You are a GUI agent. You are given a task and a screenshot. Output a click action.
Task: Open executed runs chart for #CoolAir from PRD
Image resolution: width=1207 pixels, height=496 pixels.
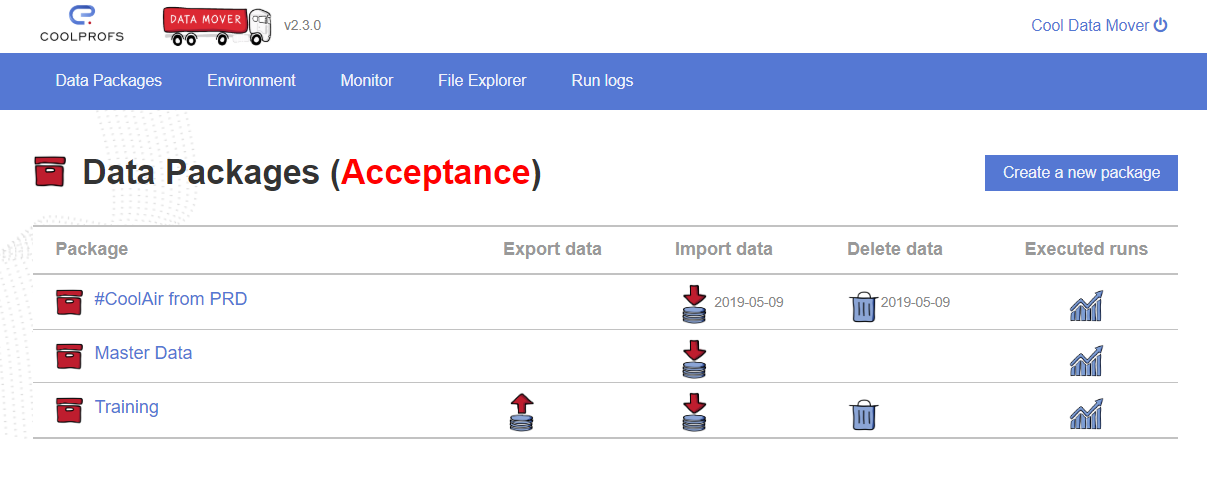(1086, 305)
